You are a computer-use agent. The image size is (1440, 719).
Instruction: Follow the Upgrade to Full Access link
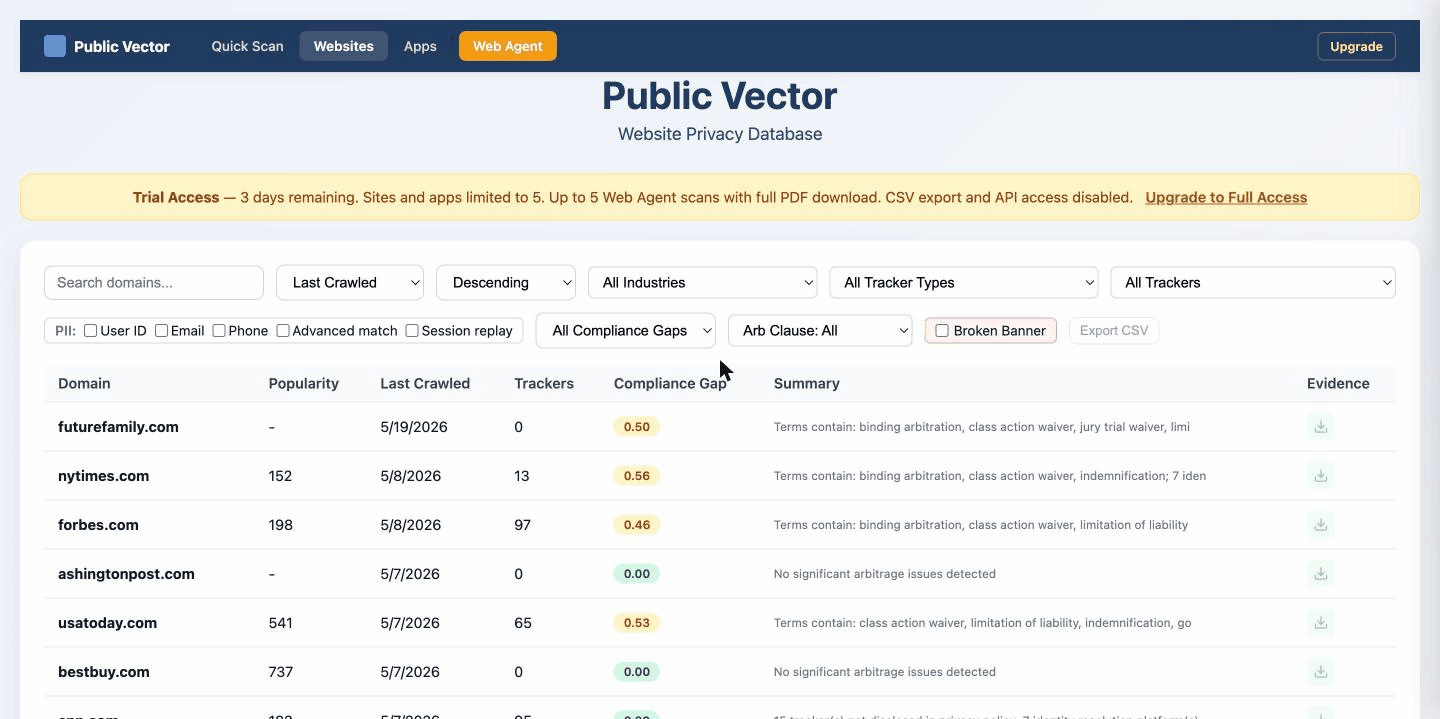point(1226,198)
